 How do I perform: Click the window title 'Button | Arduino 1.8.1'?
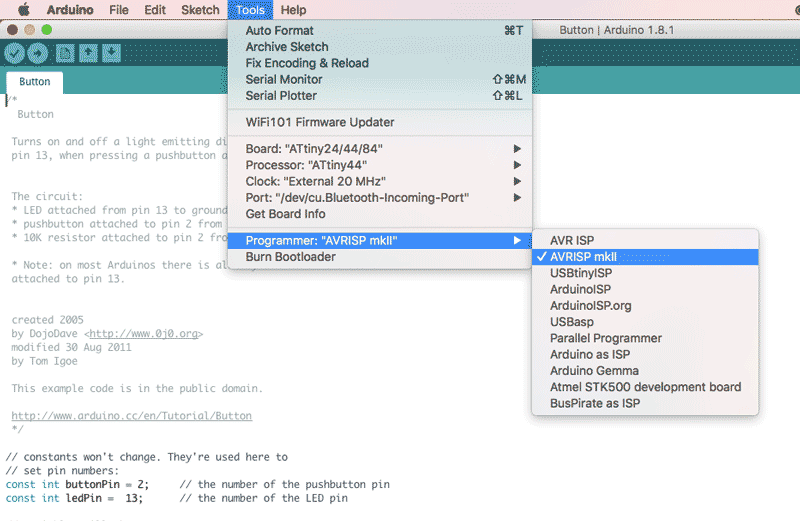coord(616,30)
